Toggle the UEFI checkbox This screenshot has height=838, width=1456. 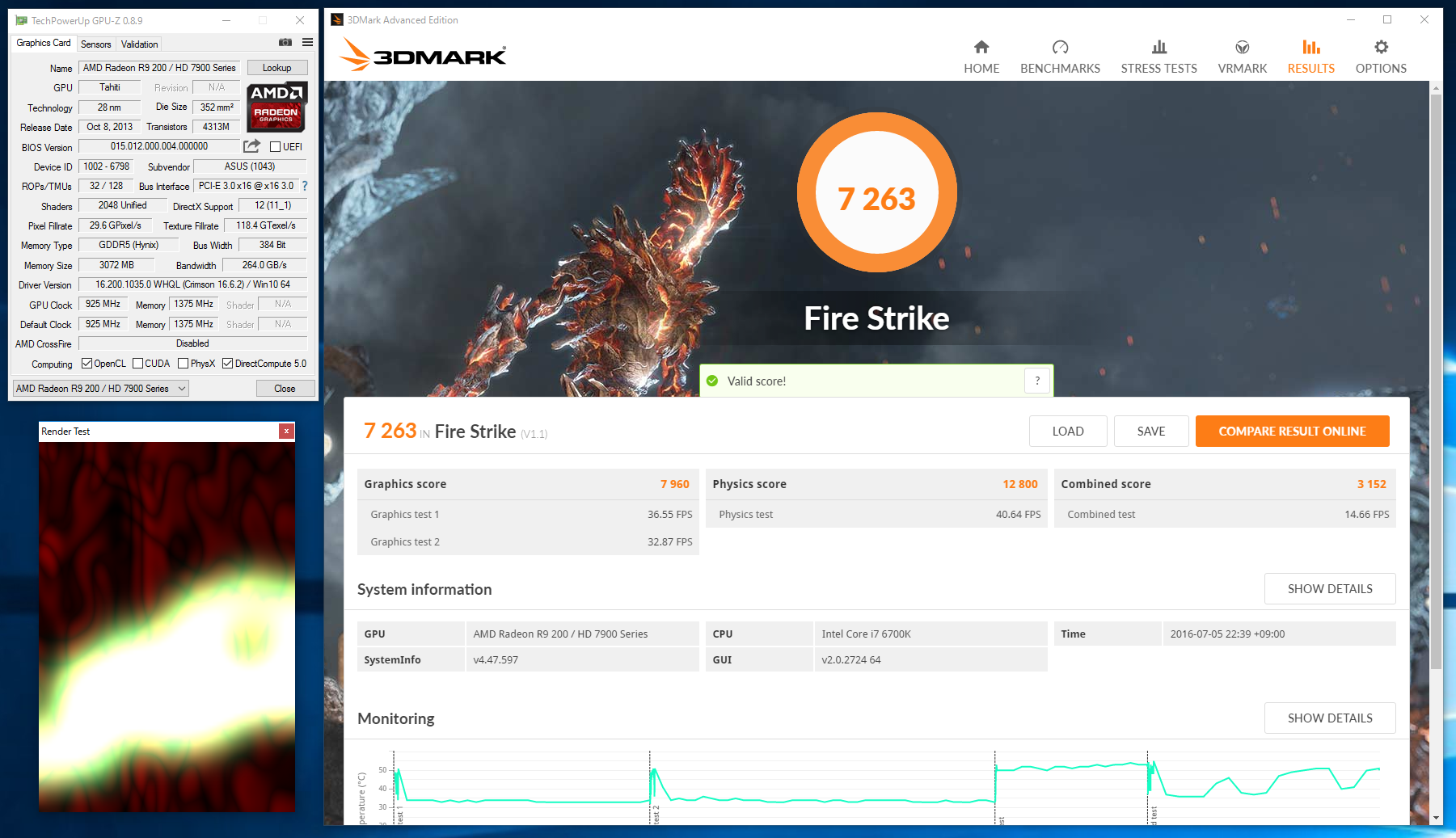[x=275, y=147]
